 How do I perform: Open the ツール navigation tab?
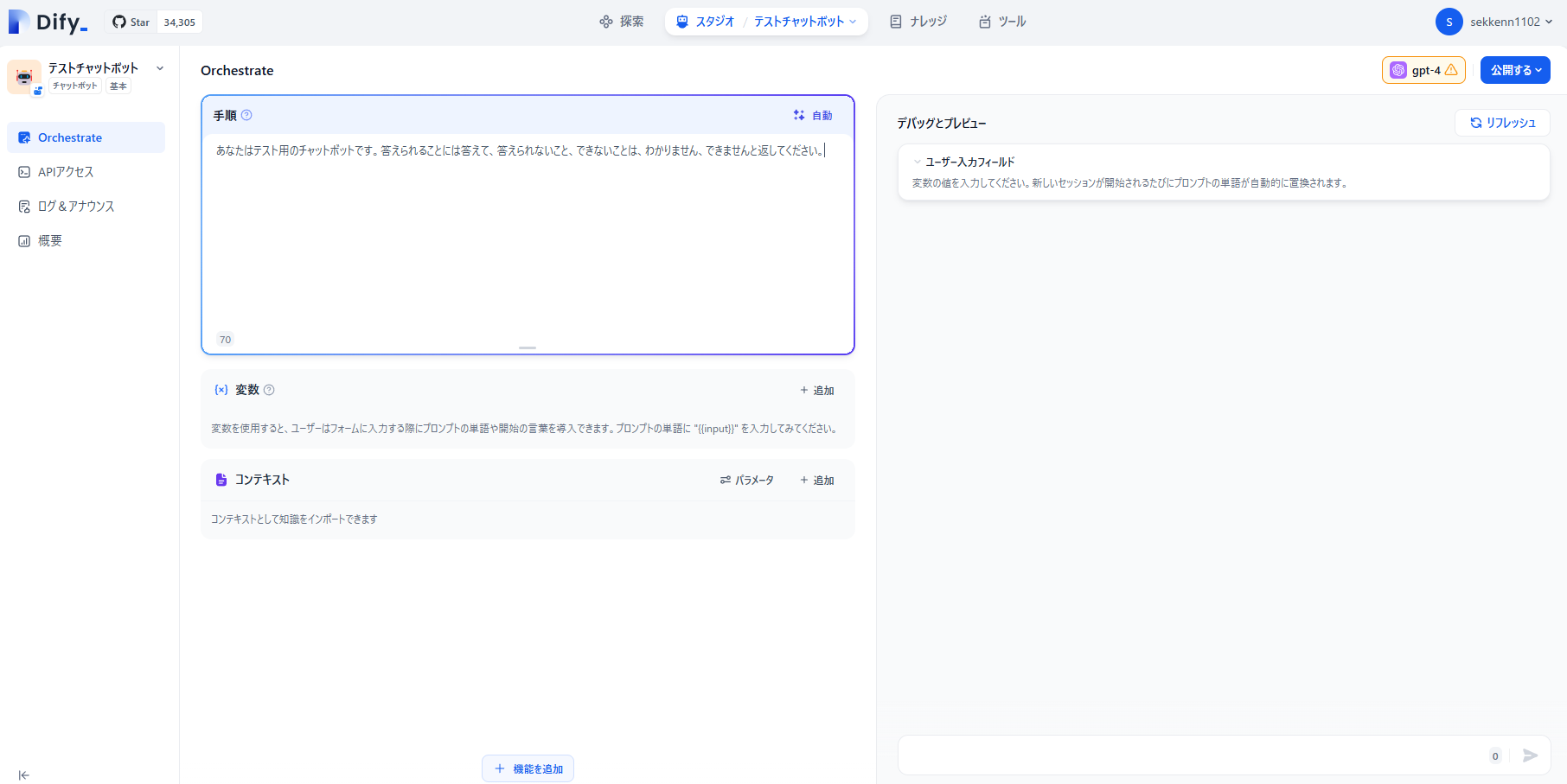click(x=1002, y=22)
